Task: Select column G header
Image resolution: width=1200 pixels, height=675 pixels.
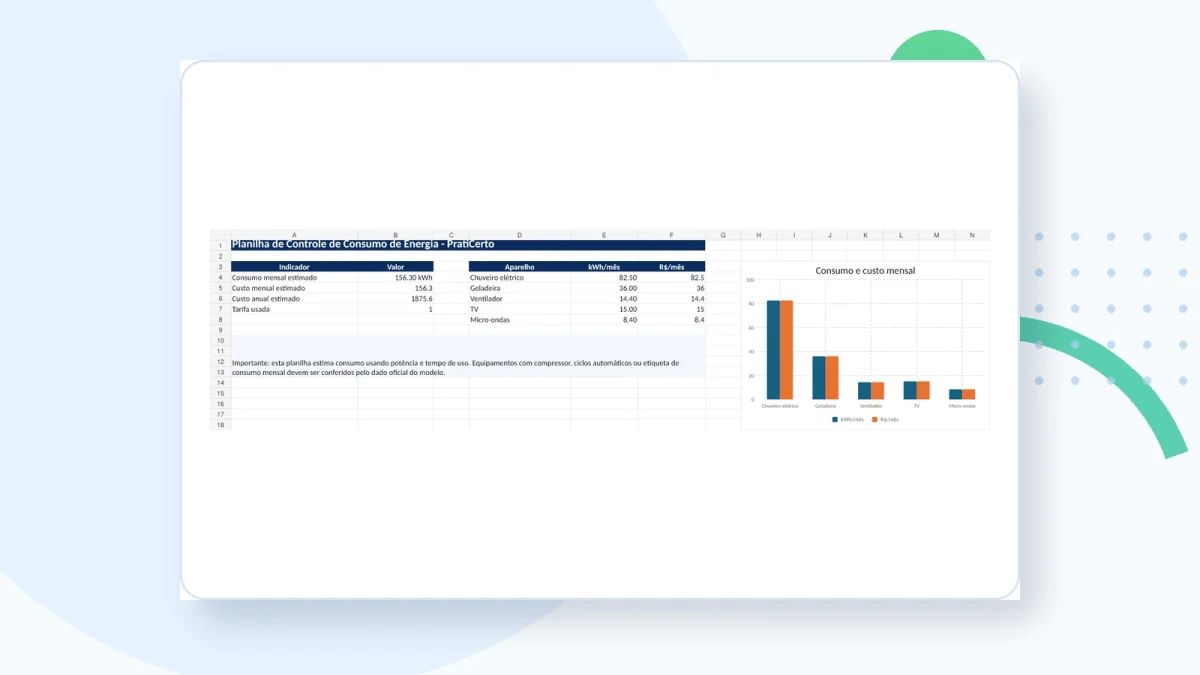Action: [723, 235]
